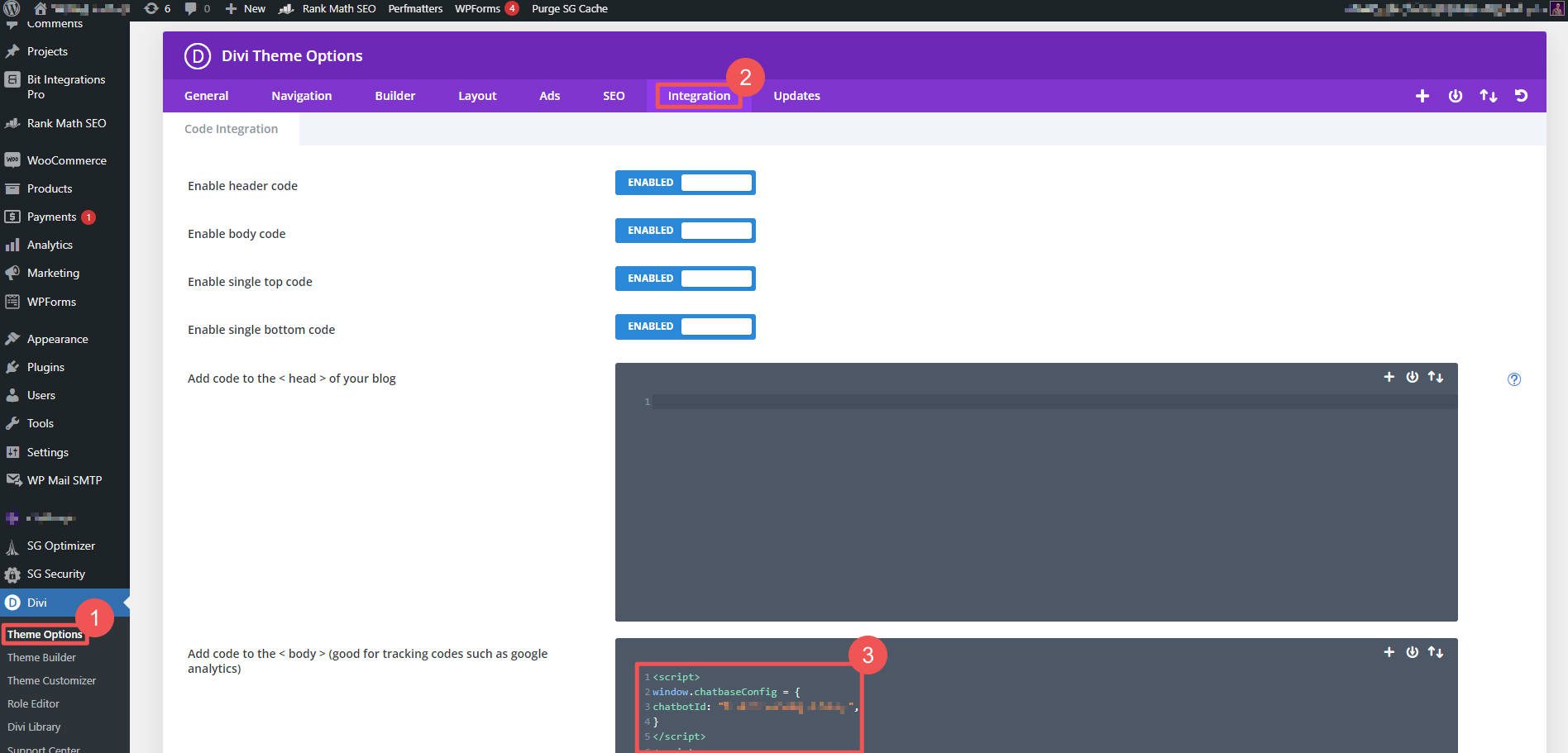
Task: Click the power icon next to the plus in header
Action: [x=1455, y=96]
